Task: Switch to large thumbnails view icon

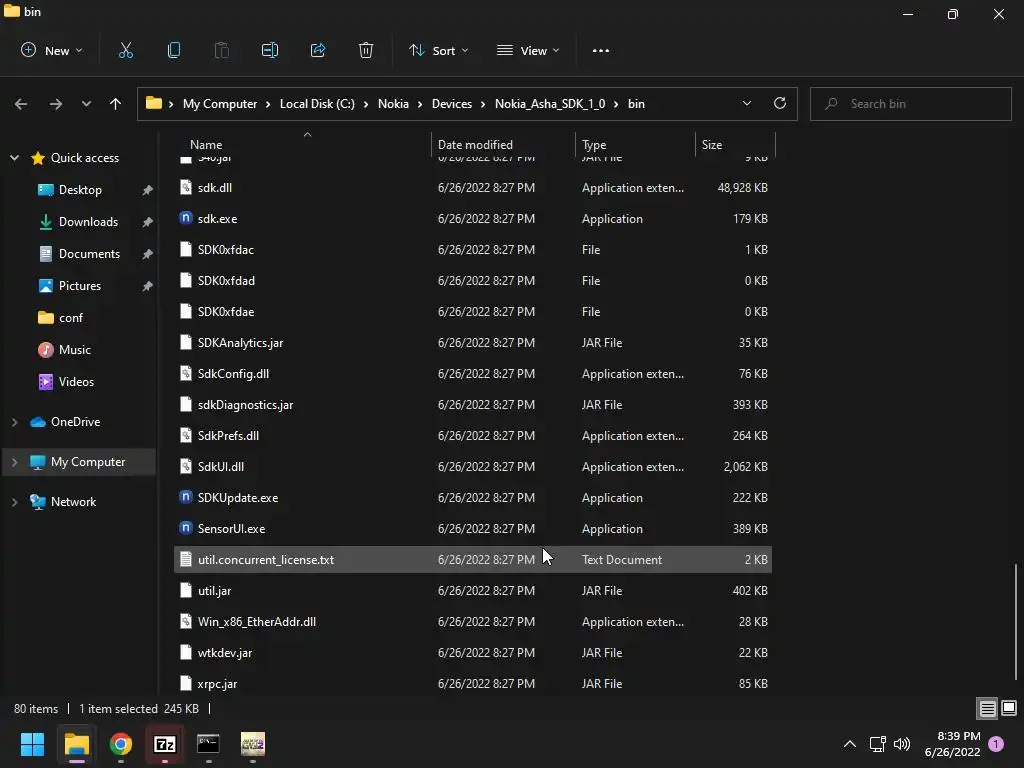Action: [1009, 708]
